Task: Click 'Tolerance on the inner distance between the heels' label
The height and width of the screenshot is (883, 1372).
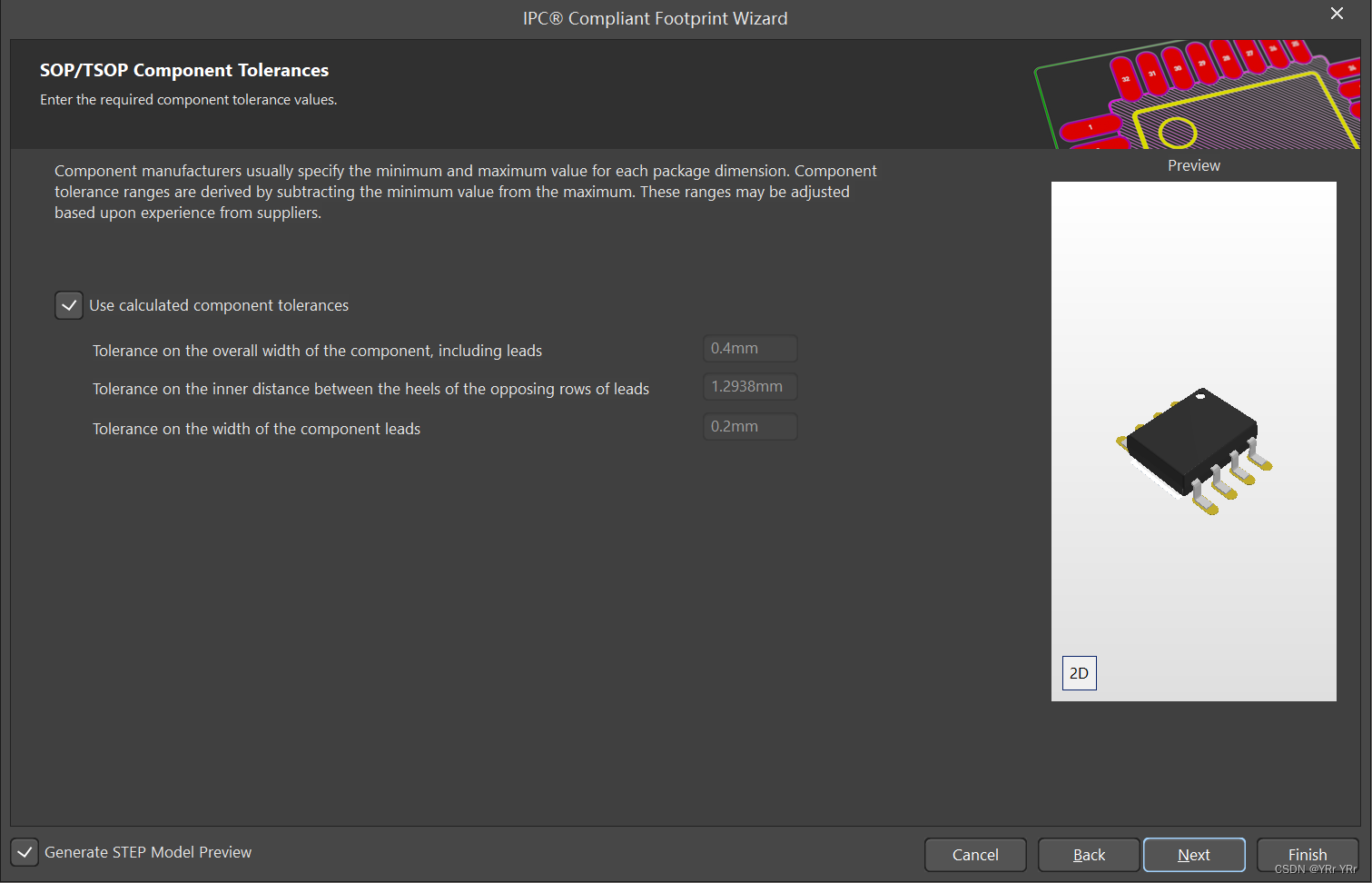Action: coord(370,389)
